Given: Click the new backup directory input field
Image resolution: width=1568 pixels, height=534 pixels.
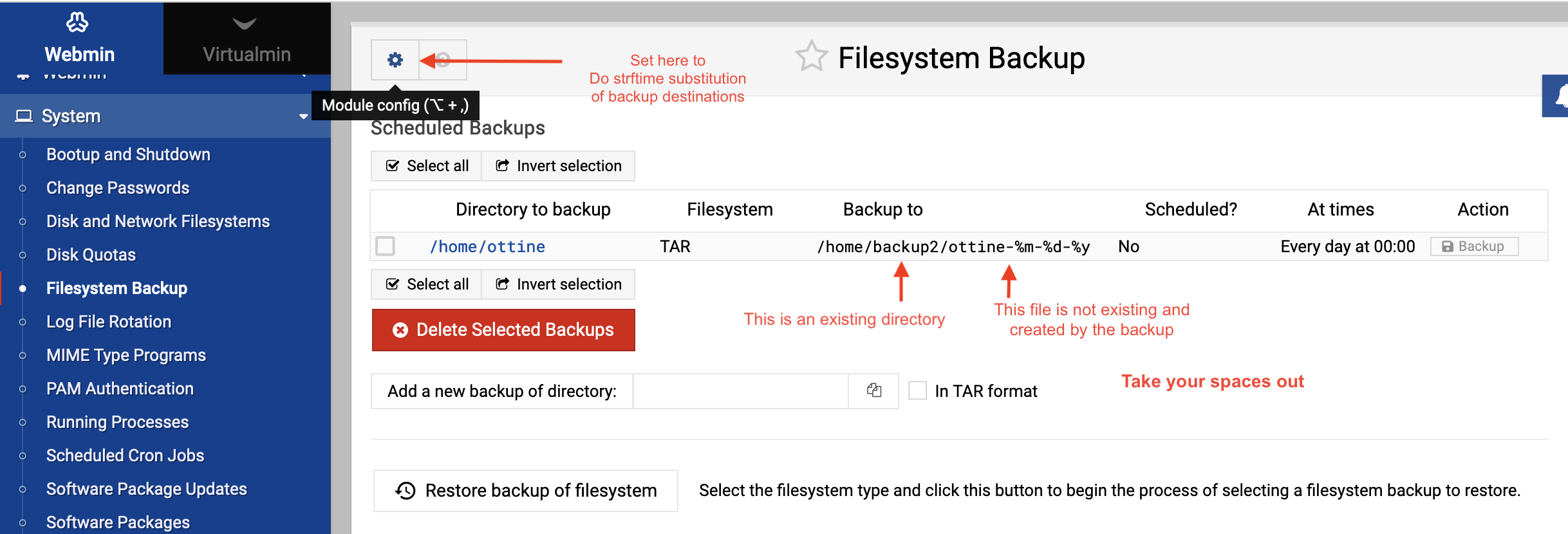Looking at the screenshot, I should pyautogui.click(x=740, y=391).
